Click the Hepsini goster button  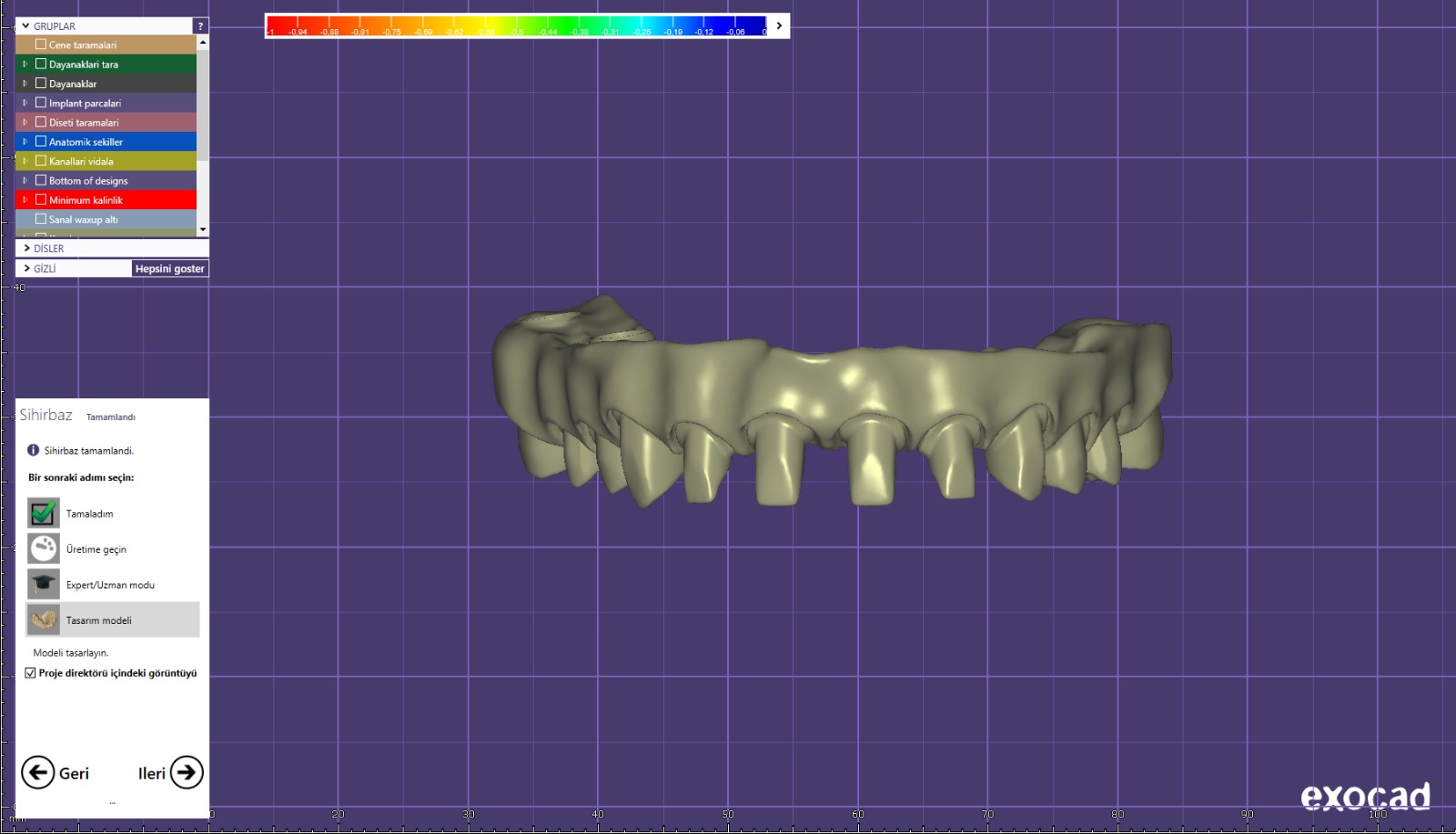[170, 268]
